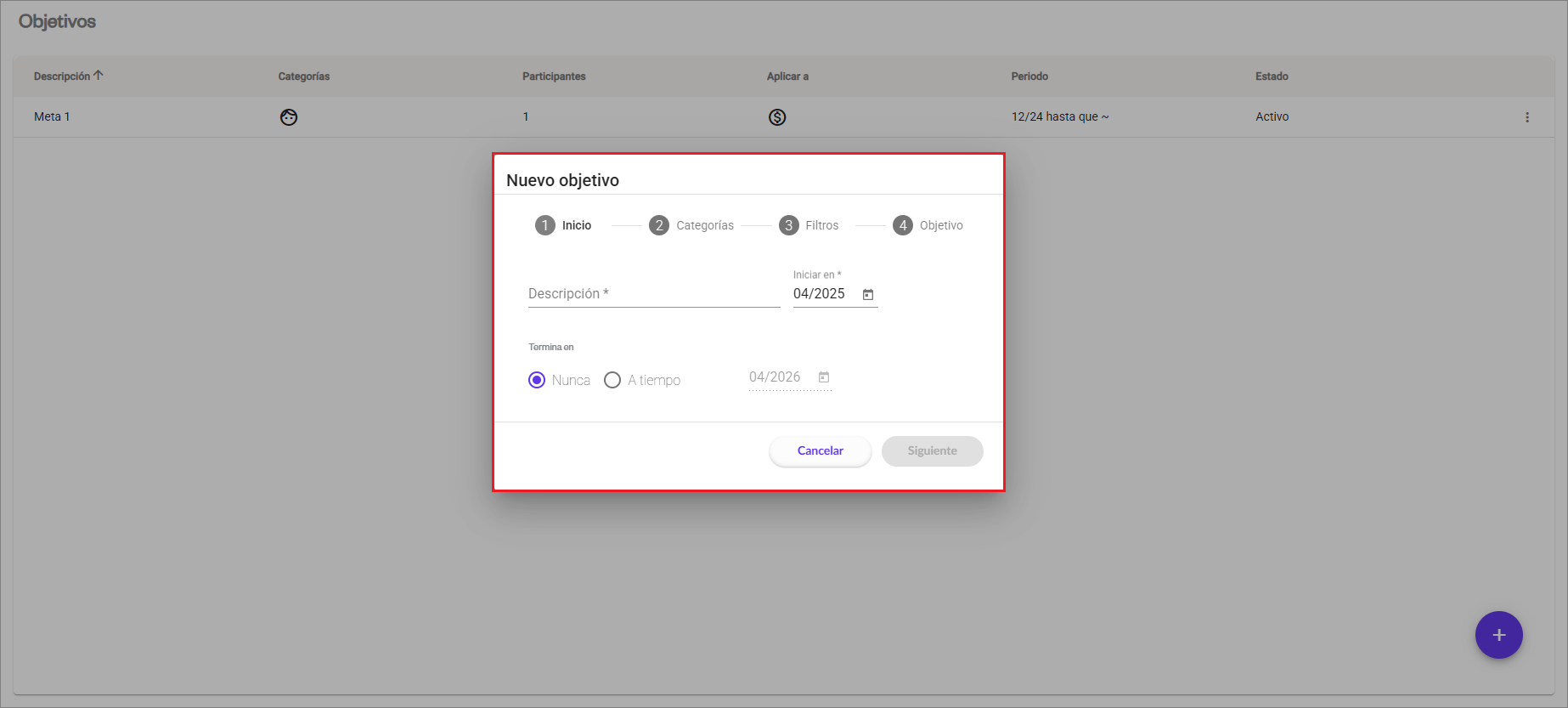The width and height of the screenshot is (1568, 708).
Task: Click the Categorías column header
Action: [x=304, y=76]
